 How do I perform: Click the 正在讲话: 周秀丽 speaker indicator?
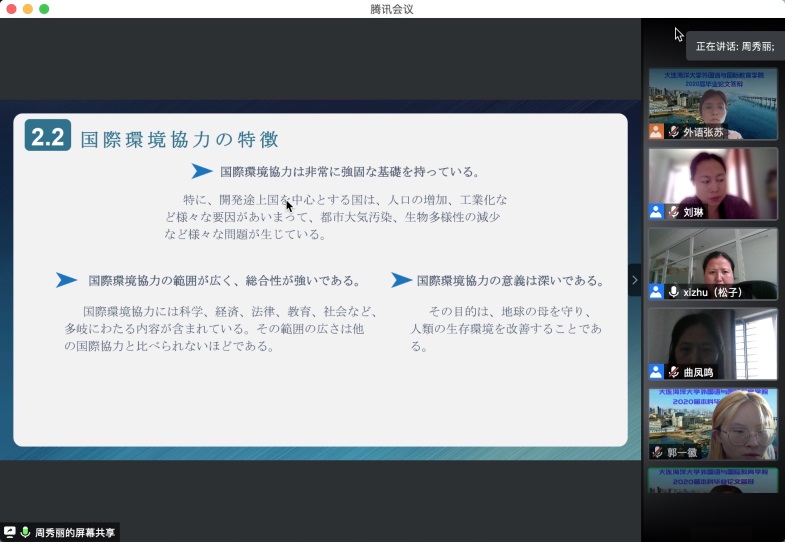click(x=734, y=46)
